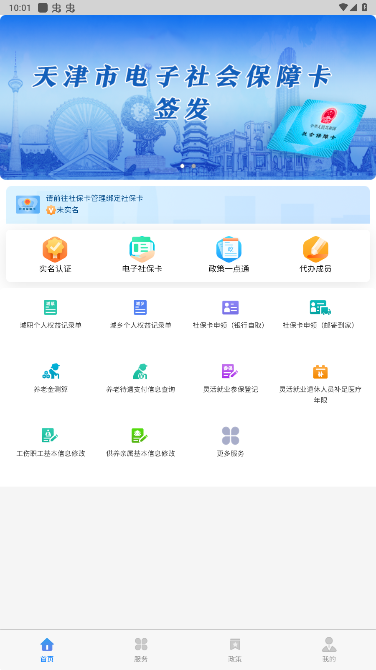Open 灵活就业参保登记 enrollment registration
Image resolution: width=376 pixels, height=670 pixels.
pos(230,378)
